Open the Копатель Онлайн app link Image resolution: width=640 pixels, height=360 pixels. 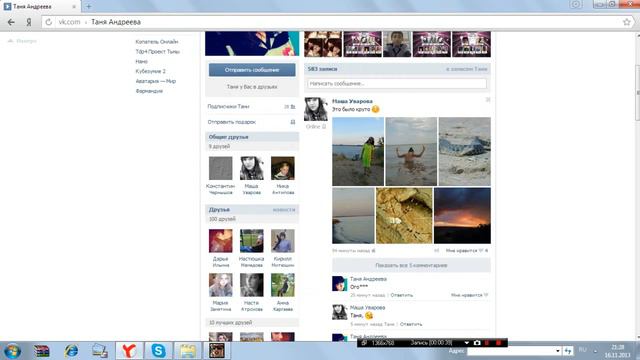(x=157, y=42)
